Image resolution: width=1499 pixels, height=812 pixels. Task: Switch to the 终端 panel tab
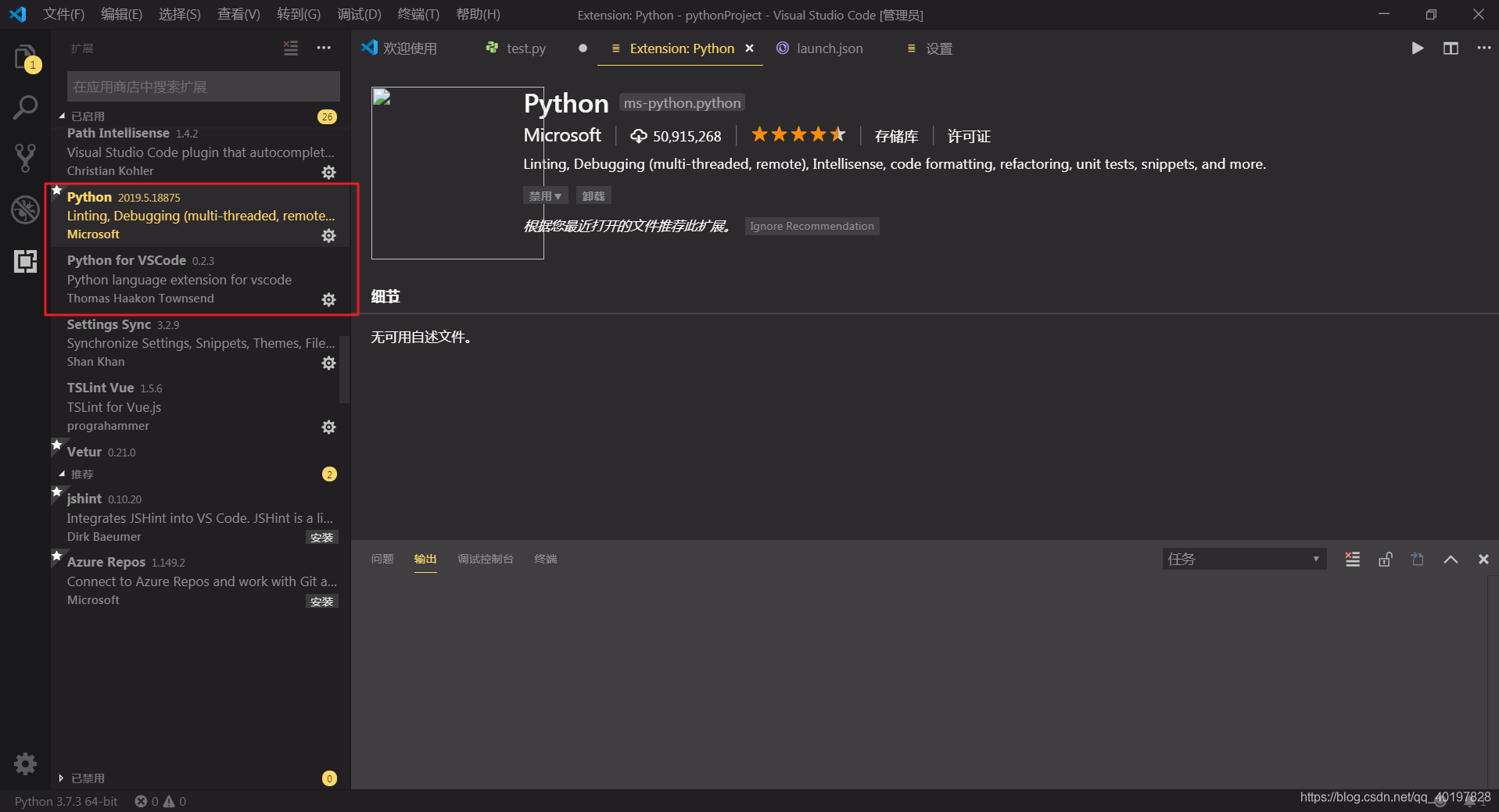[545, 559]
